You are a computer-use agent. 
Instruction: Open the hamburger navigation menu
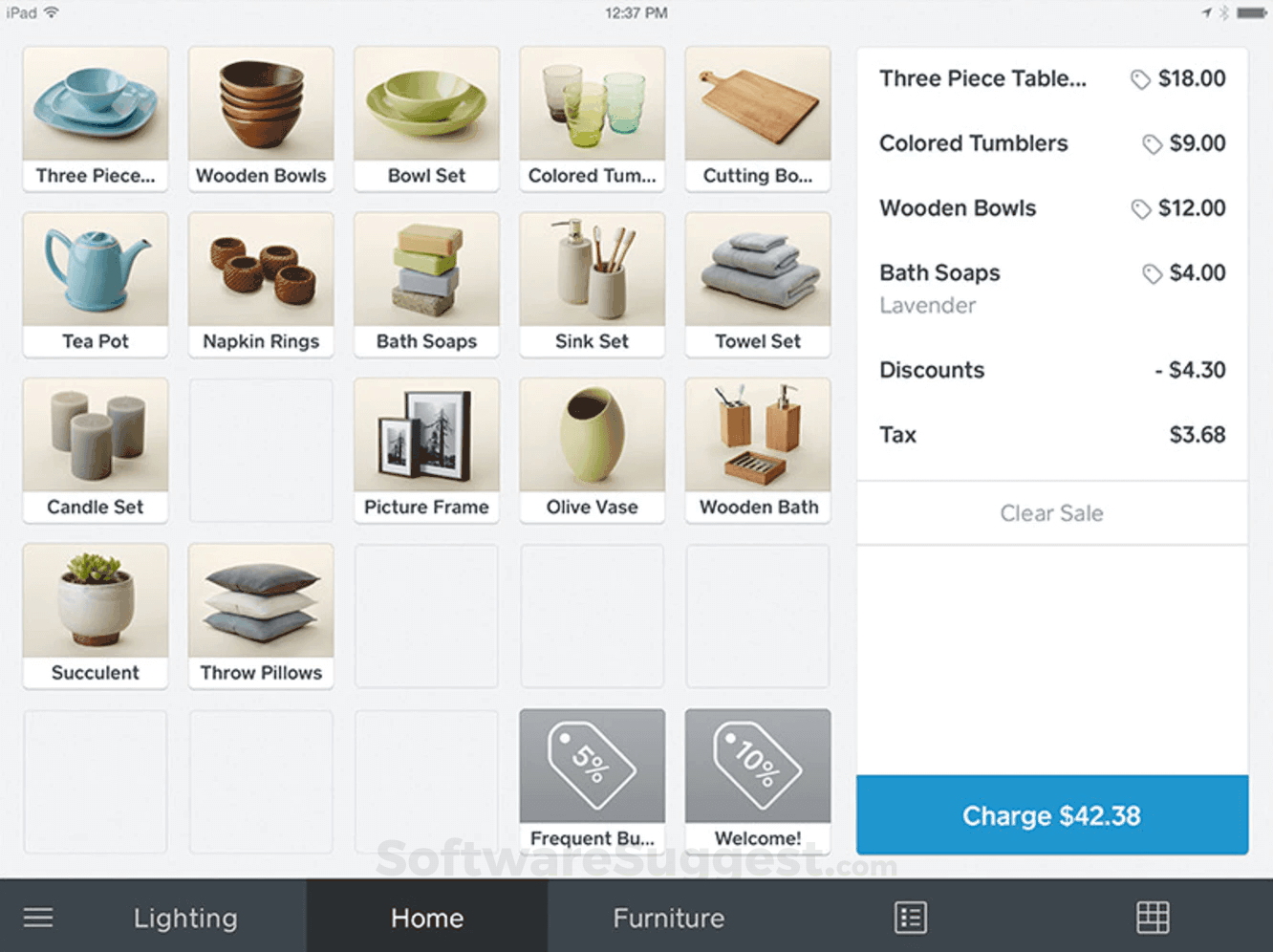coord(38,917)
